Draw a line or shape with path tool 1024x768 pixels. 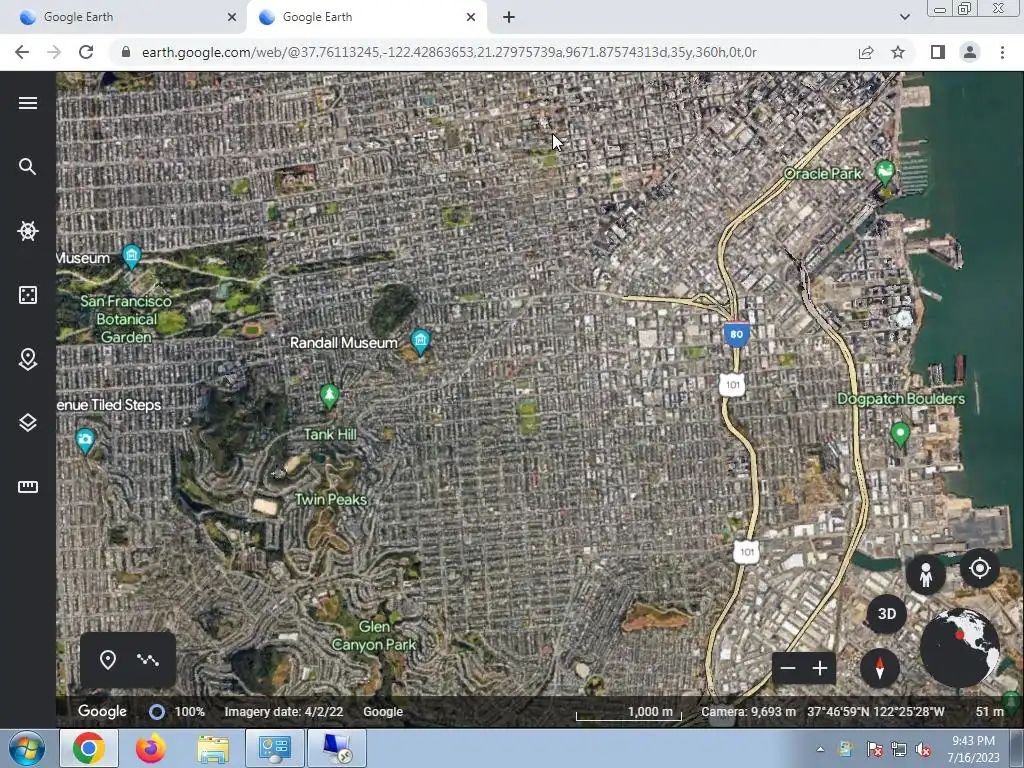coord(148,660)
